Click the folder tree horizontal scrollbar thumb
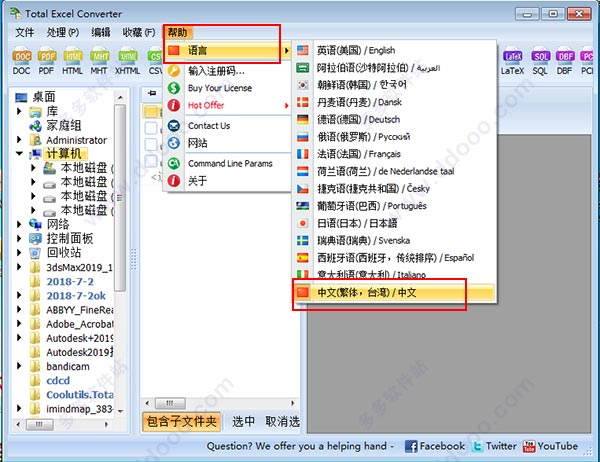 (x=39, y=424)
